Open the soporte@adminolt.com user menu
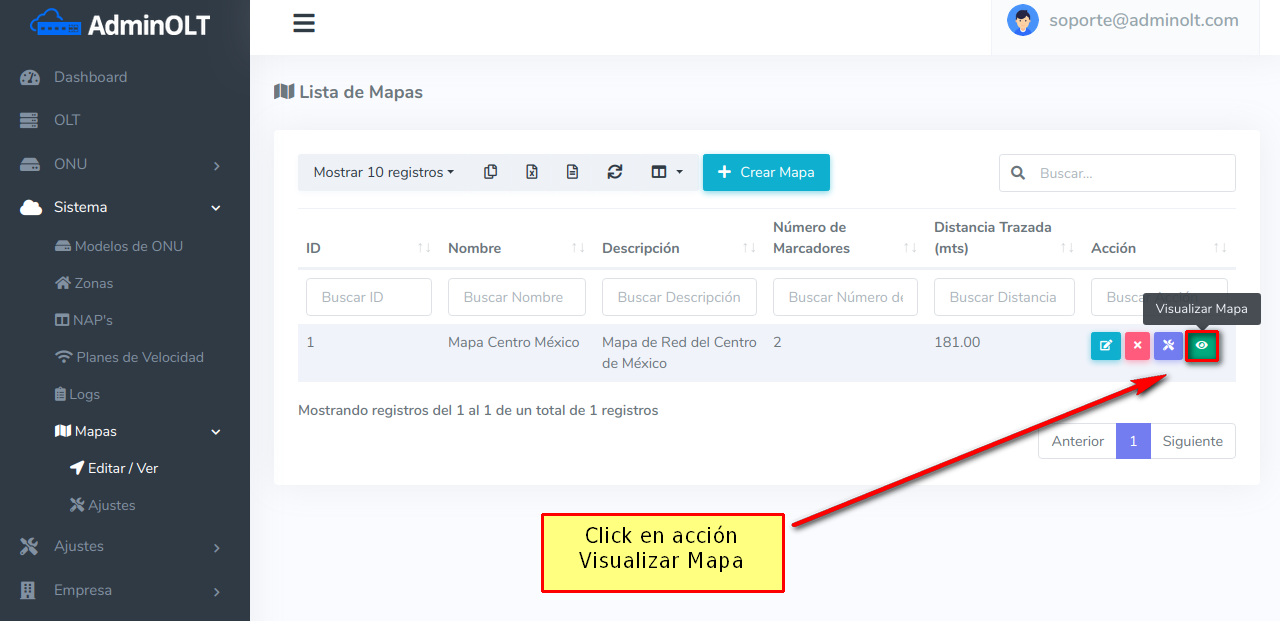The height and width of the screenshot is (621, 1280). tap(1123, 20)
